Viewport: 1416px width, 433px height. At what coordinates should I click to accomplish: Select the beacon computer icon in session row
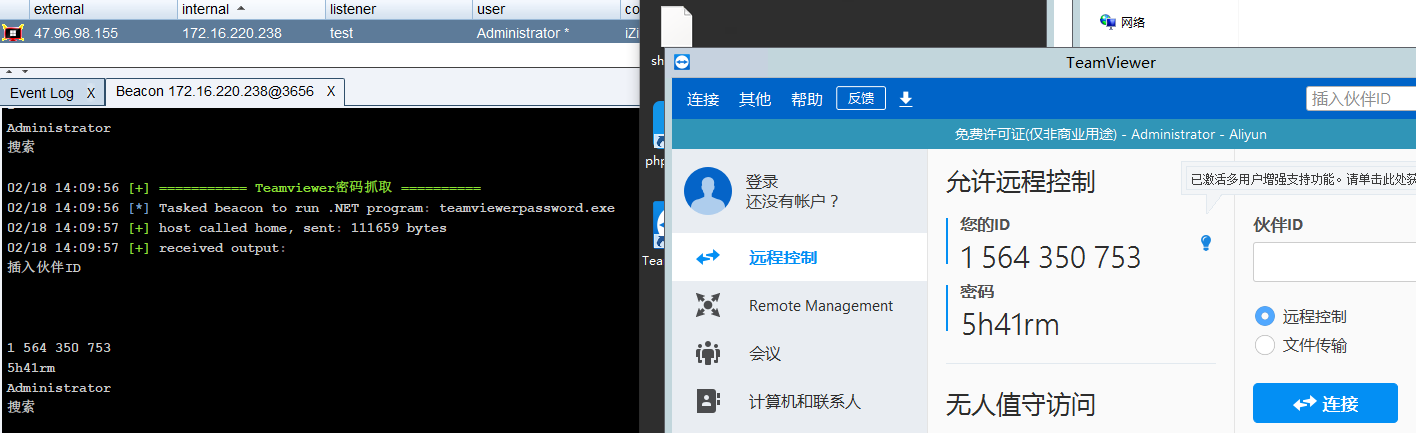click(13, 33)
